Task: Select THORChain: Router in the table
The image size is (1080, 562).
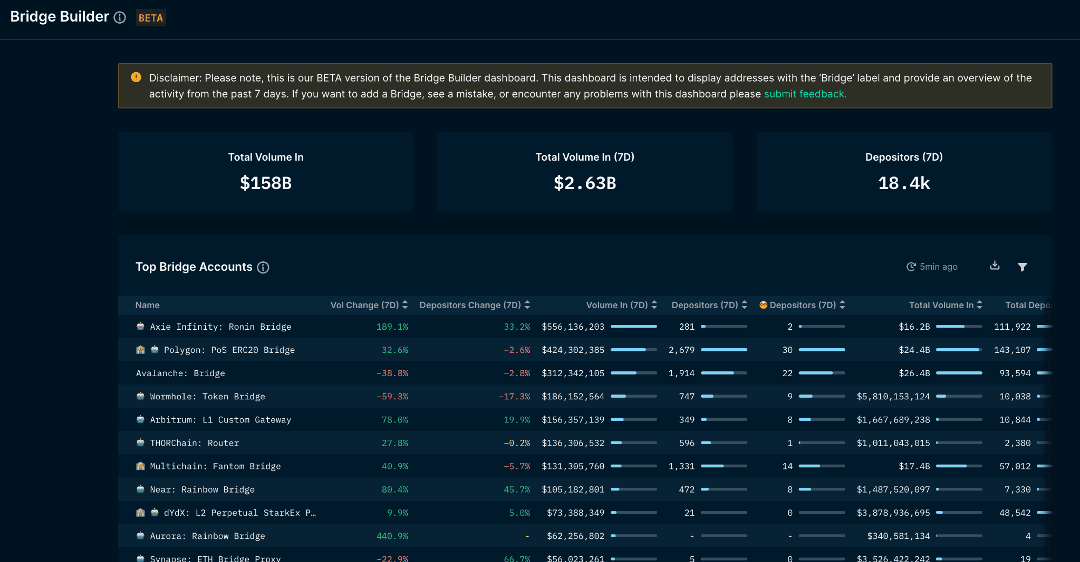Action: coord(194,443)
